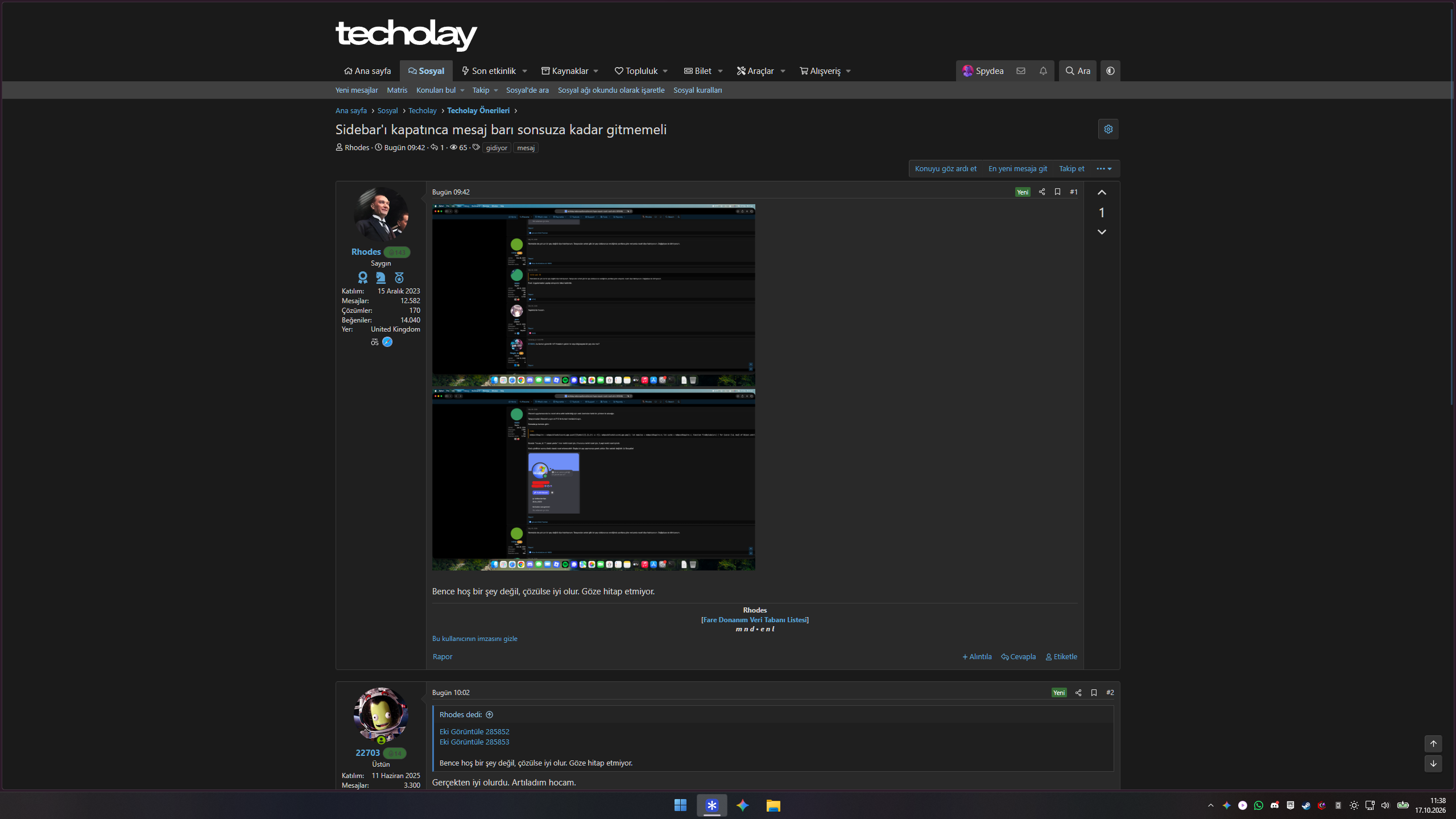1456x819 pixels.
Task: Downvote post #1 with the down arrow
Action: [x=1102, y=231]
